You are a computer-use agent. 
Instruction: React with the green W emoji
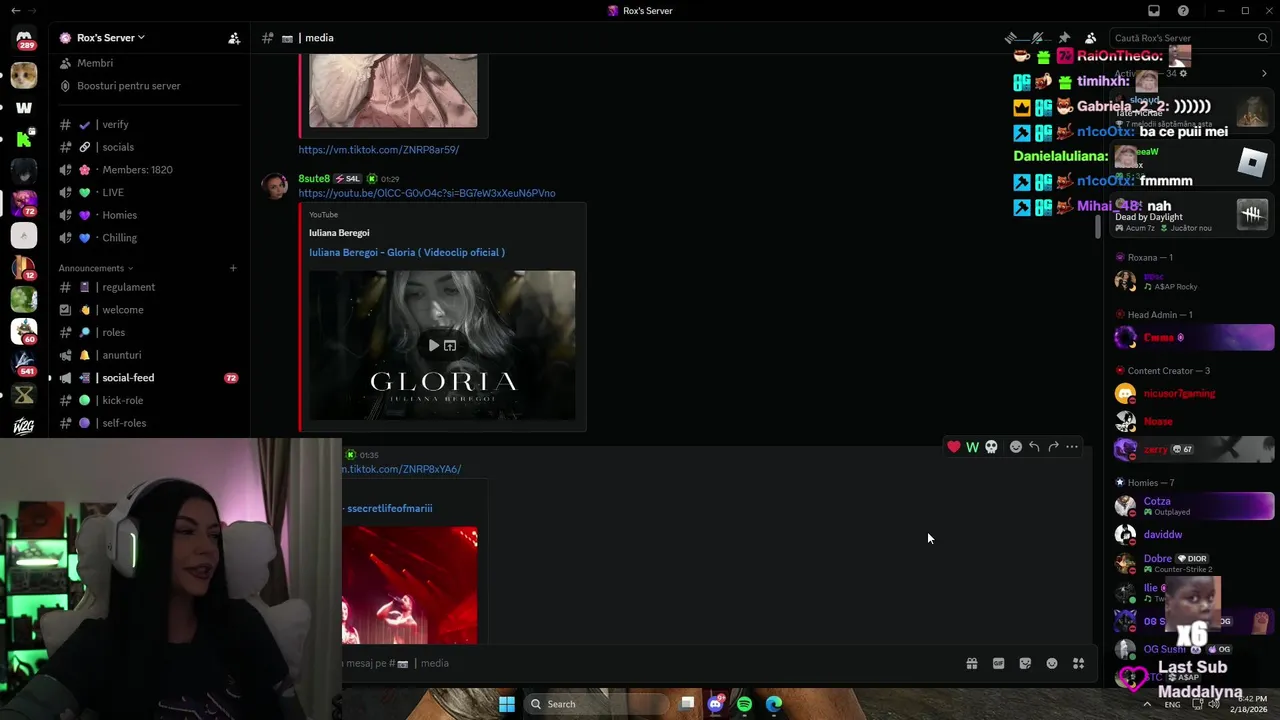pyautogui.click(x=972, y=447)
